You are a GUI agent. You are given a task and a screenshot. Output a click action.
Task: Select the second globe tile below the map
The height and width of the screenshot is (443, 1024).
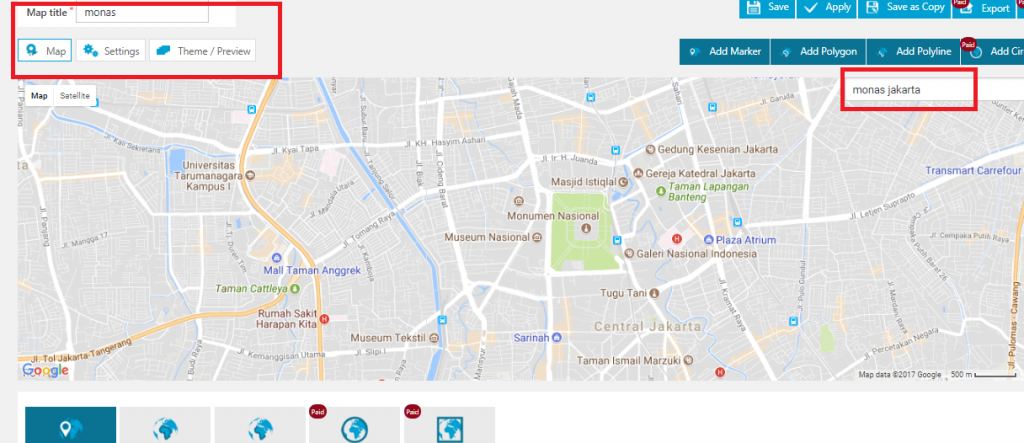[165, 425]
